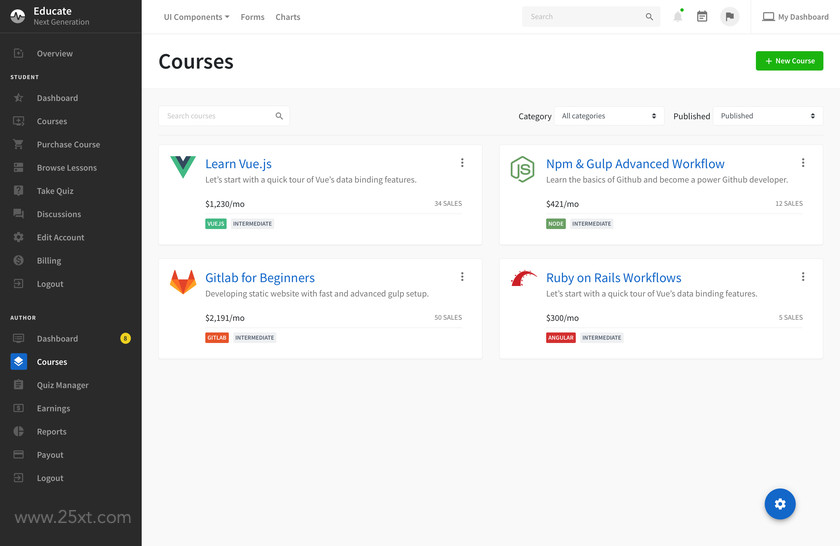This screenshot has width=840, height=546.
Task: Click the Payout card icon
Action: point(19,454)
